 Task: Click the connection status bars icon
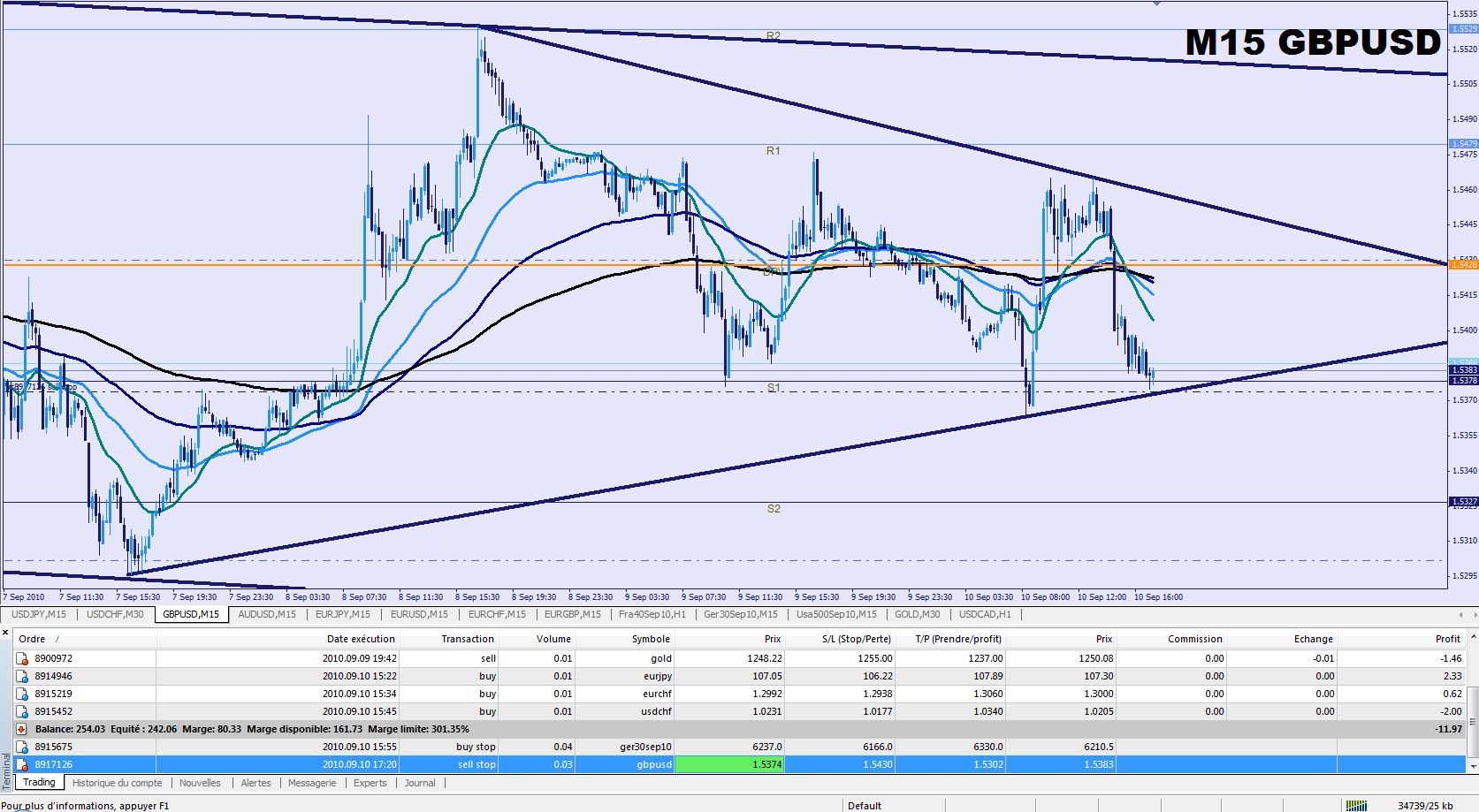pos(1355,805)
